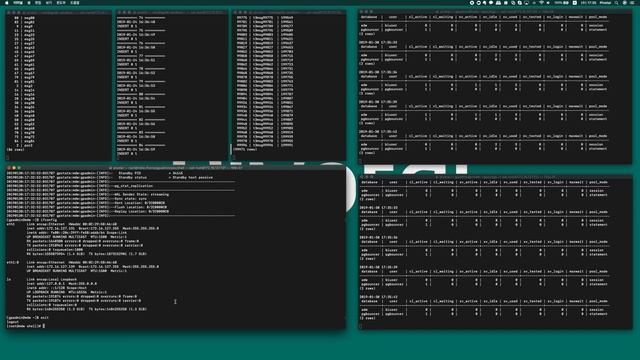Select the pg_stat_replication log line

80,186
